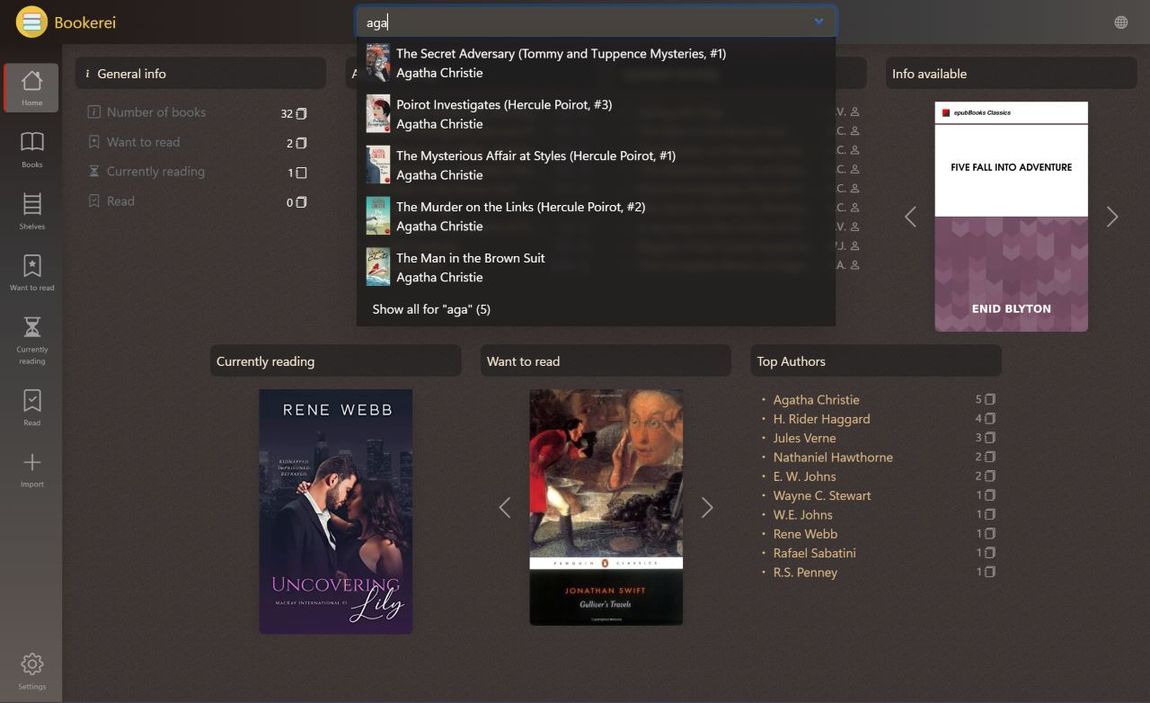Open H. Rider Haggard in Top Authors

[821, 419]
